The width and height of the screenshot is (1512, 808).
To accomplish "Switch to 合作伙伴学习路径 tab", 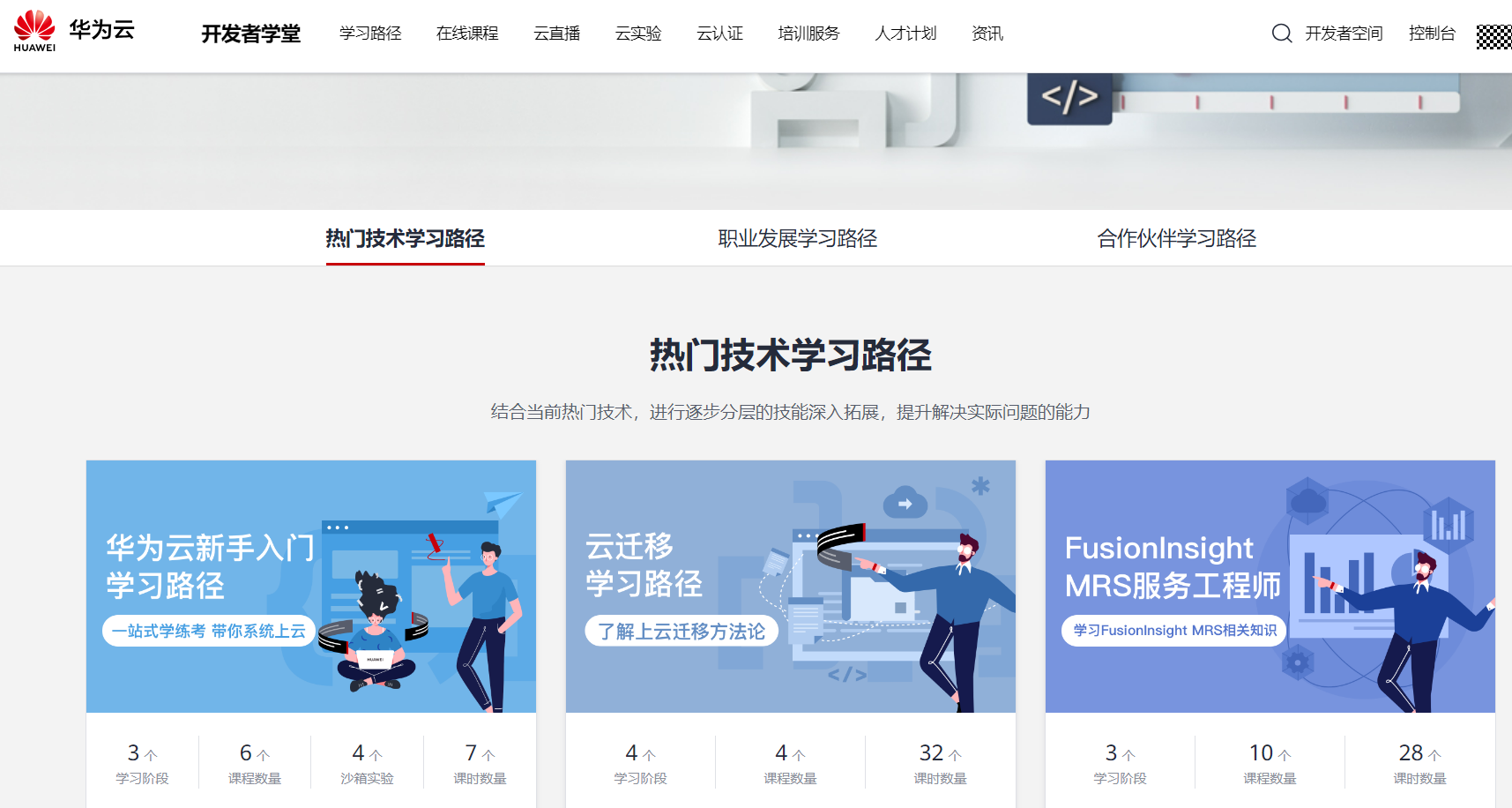I will point(1177,238).
